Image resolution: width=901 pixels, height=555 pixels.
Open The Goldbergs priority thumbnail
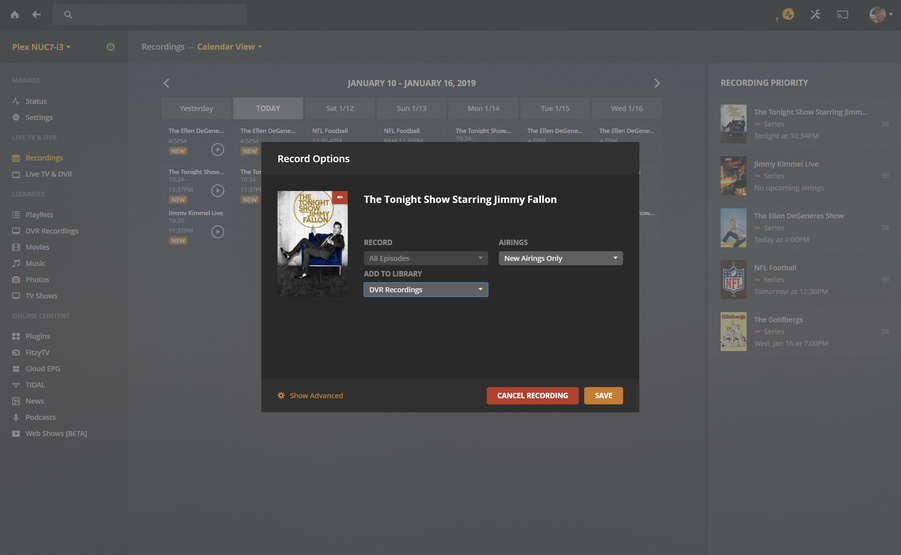point(733,332)
